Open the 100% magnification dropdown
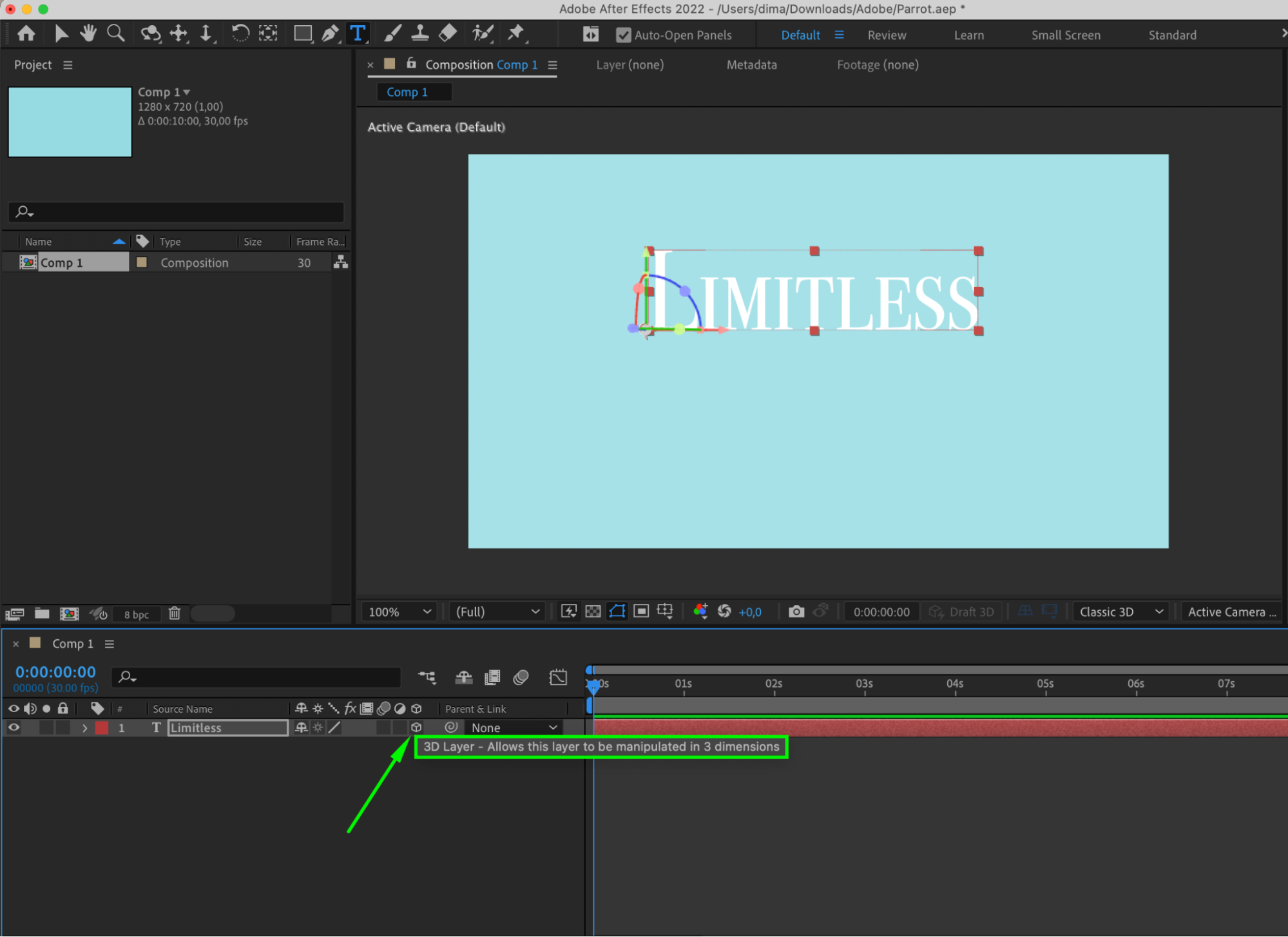The height and width of the screenshot is (937, 1288). (399, 612)
